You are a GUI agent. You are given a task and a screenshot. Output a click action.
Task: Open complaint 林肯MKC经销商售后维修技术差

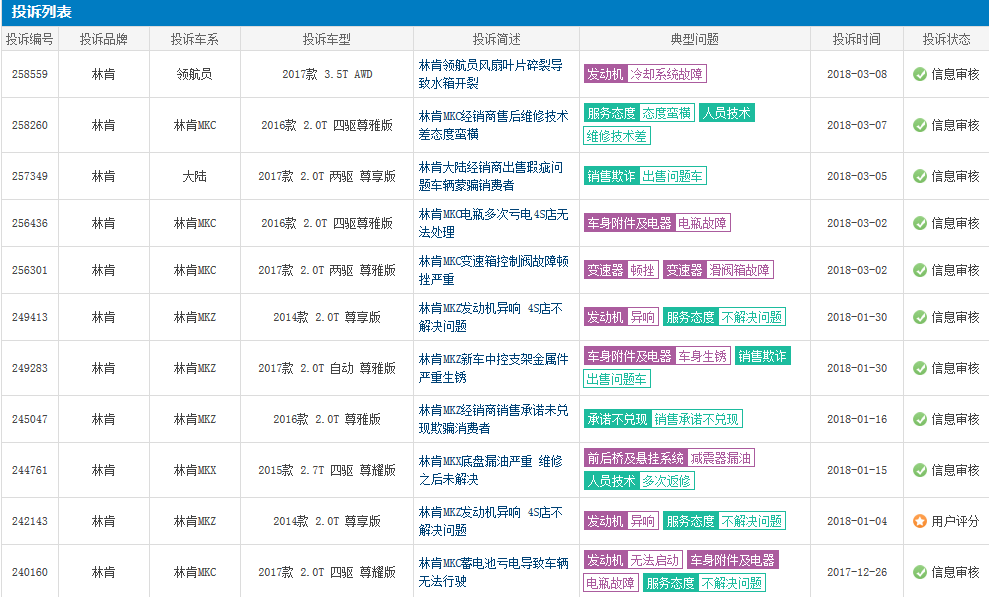coord(493,125)
